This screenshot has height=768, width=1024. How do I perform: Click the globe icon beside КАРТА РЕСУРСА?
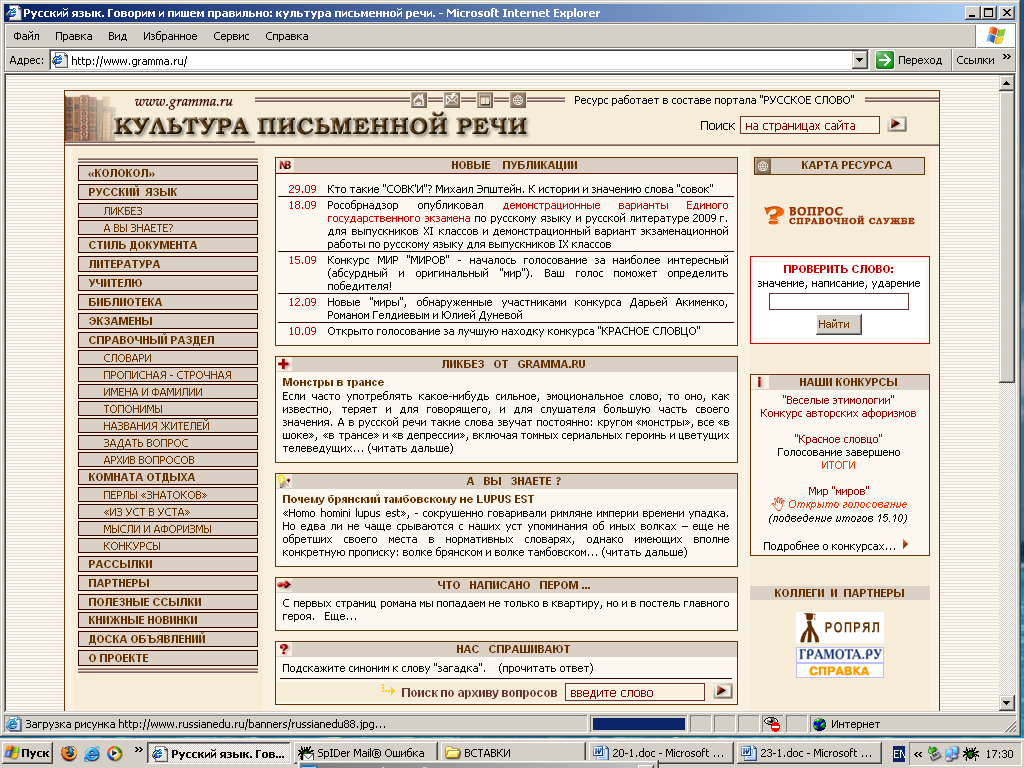pyautogui.click(x=763, y=166)
